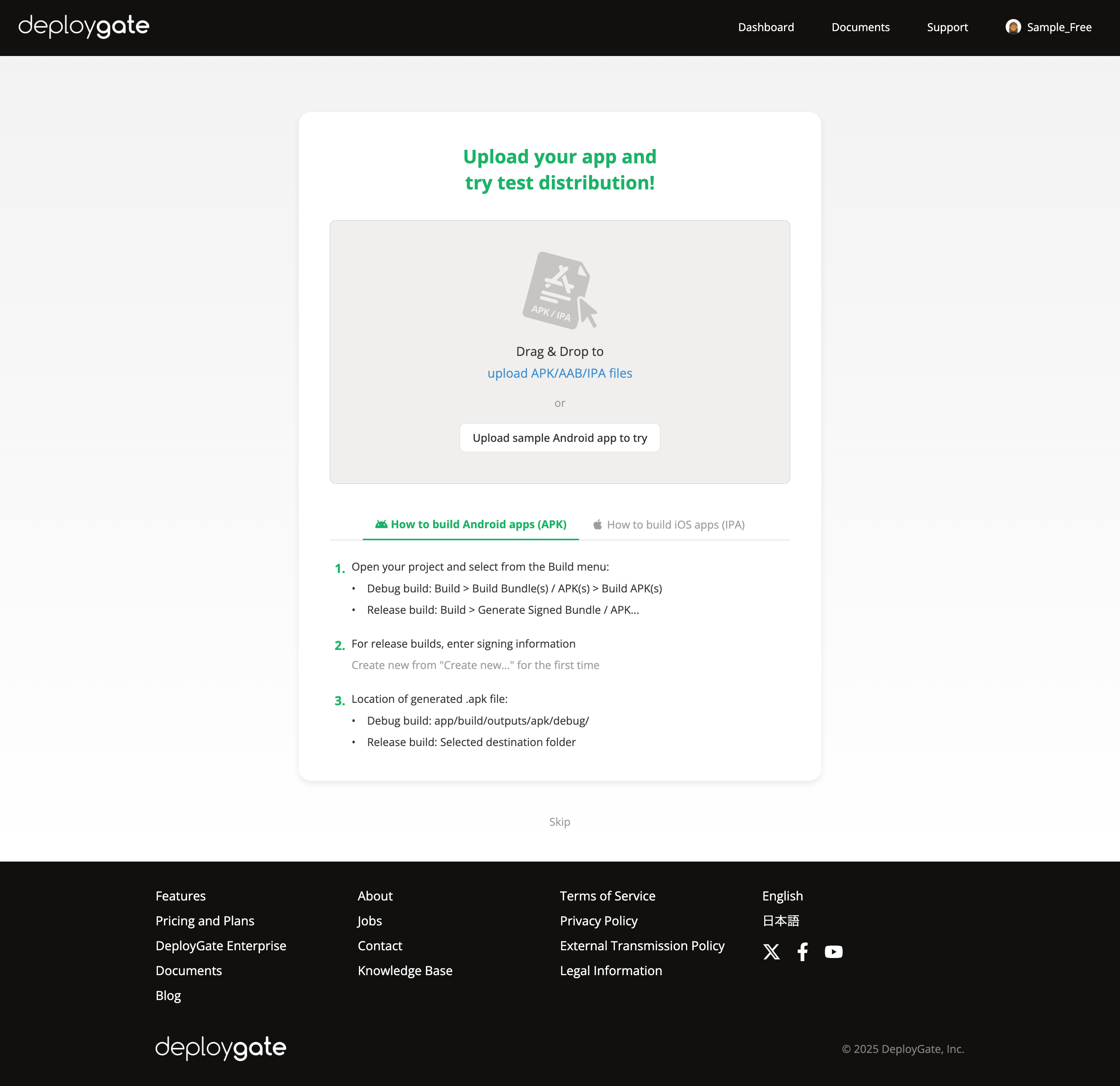Switch to the How to build Android apps tab
This screenshot has width=1120, height=1086.
(x=470, y=524)
